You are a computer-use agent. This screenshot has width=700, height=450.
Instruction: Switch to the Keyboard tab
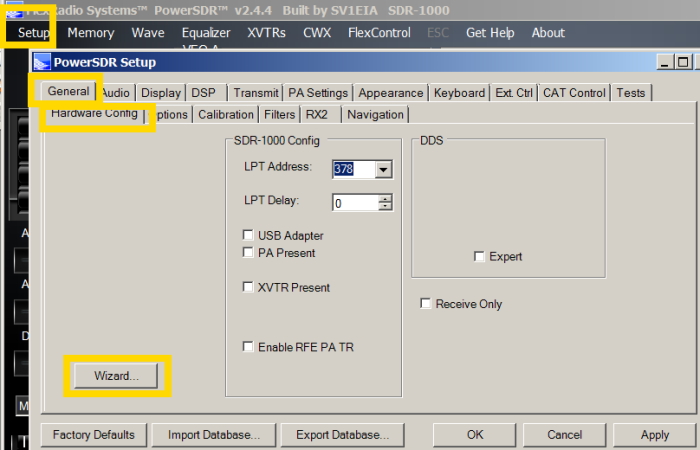click(459, 93)
